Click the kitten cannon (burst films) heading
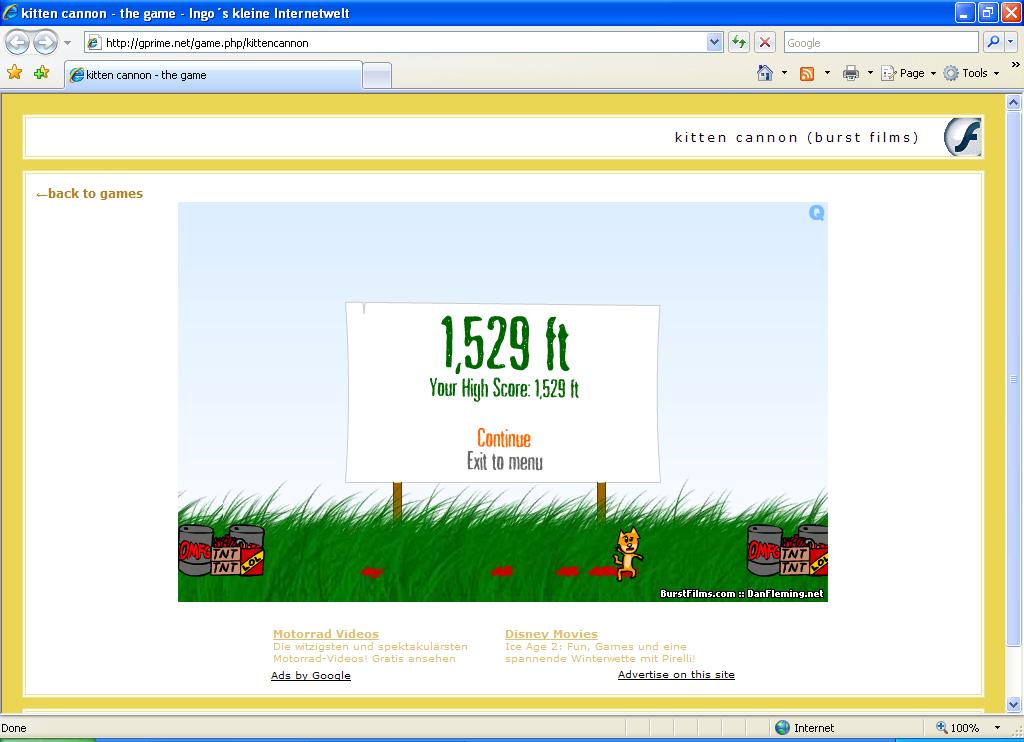 click(x=797, y=137)
